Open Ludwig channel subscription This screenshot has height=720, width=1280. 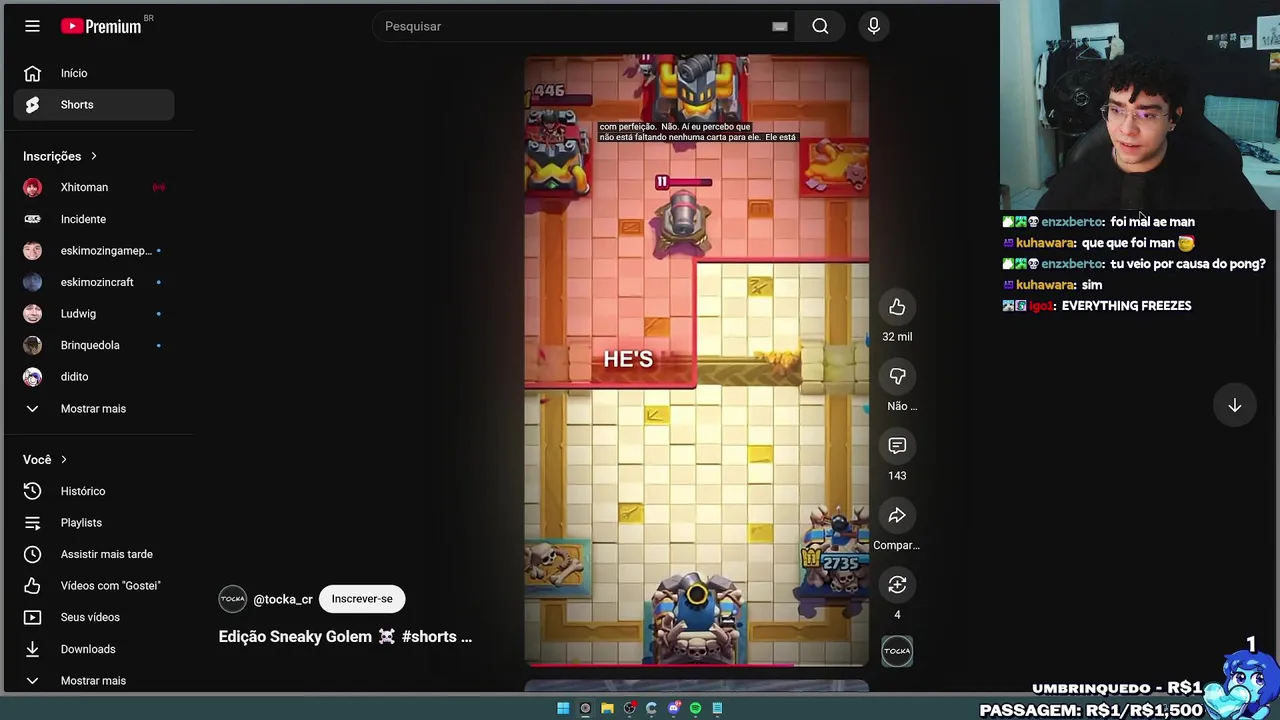pos(94,314)
